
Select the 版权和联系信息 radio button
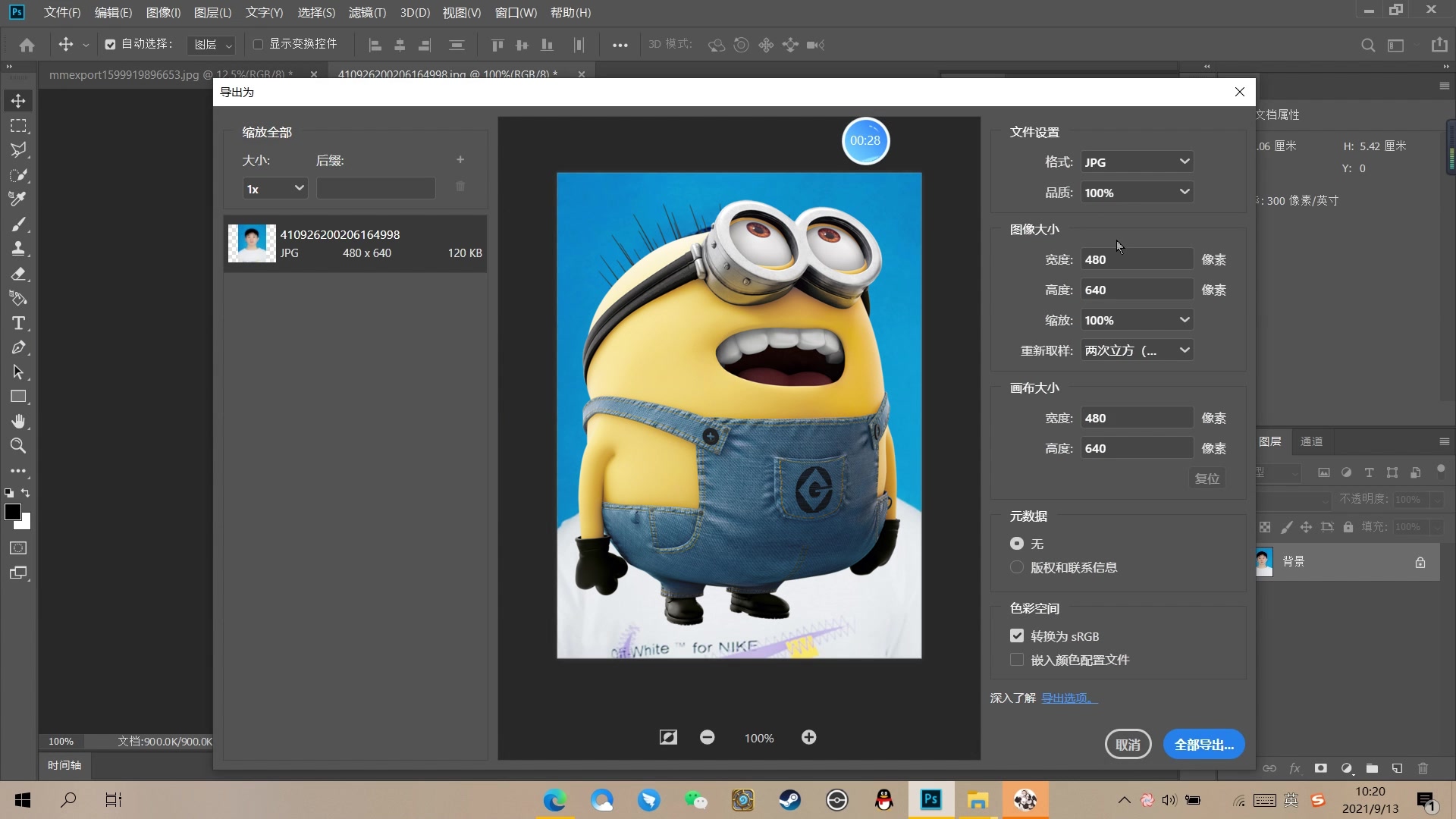tap(1017, 567)
